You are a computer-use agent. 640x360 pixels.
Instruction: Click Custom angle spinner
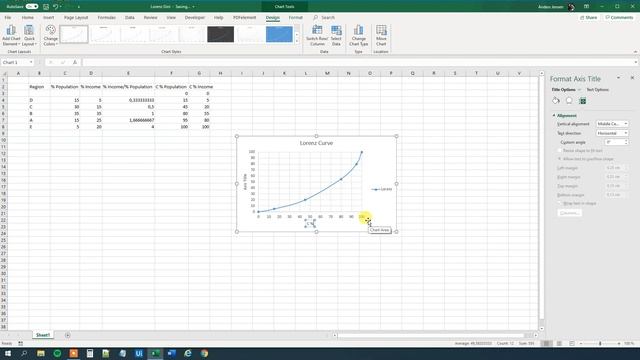(x=626, y=142)
